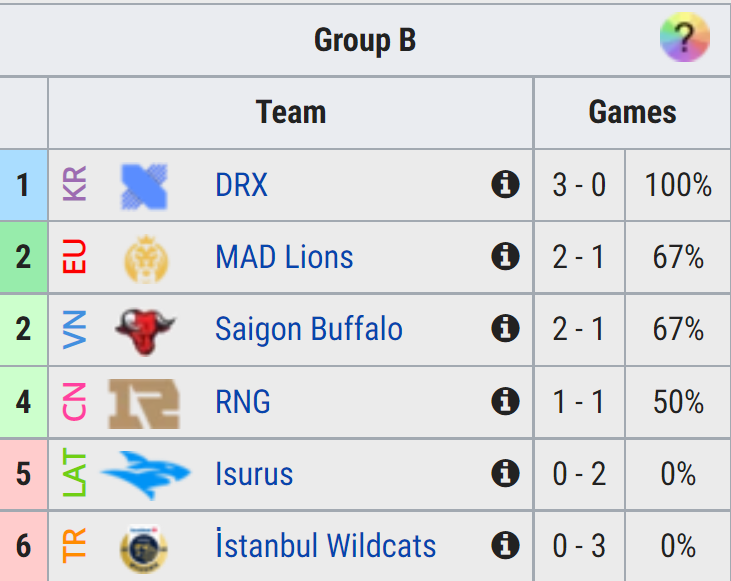Click the DRX team logo
The width and height of the screenshot is (731, 581).
pyautogui.click(x=144, y=186)
